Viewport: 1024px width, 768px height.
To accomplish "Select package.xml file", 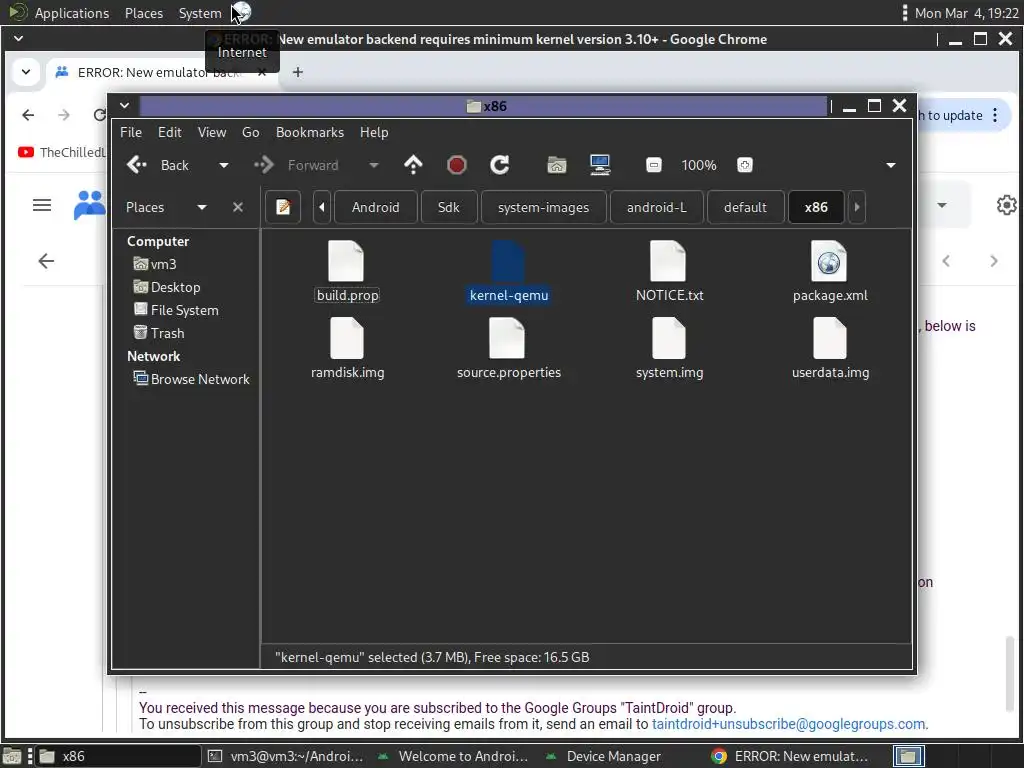I will tap(829, 272).
